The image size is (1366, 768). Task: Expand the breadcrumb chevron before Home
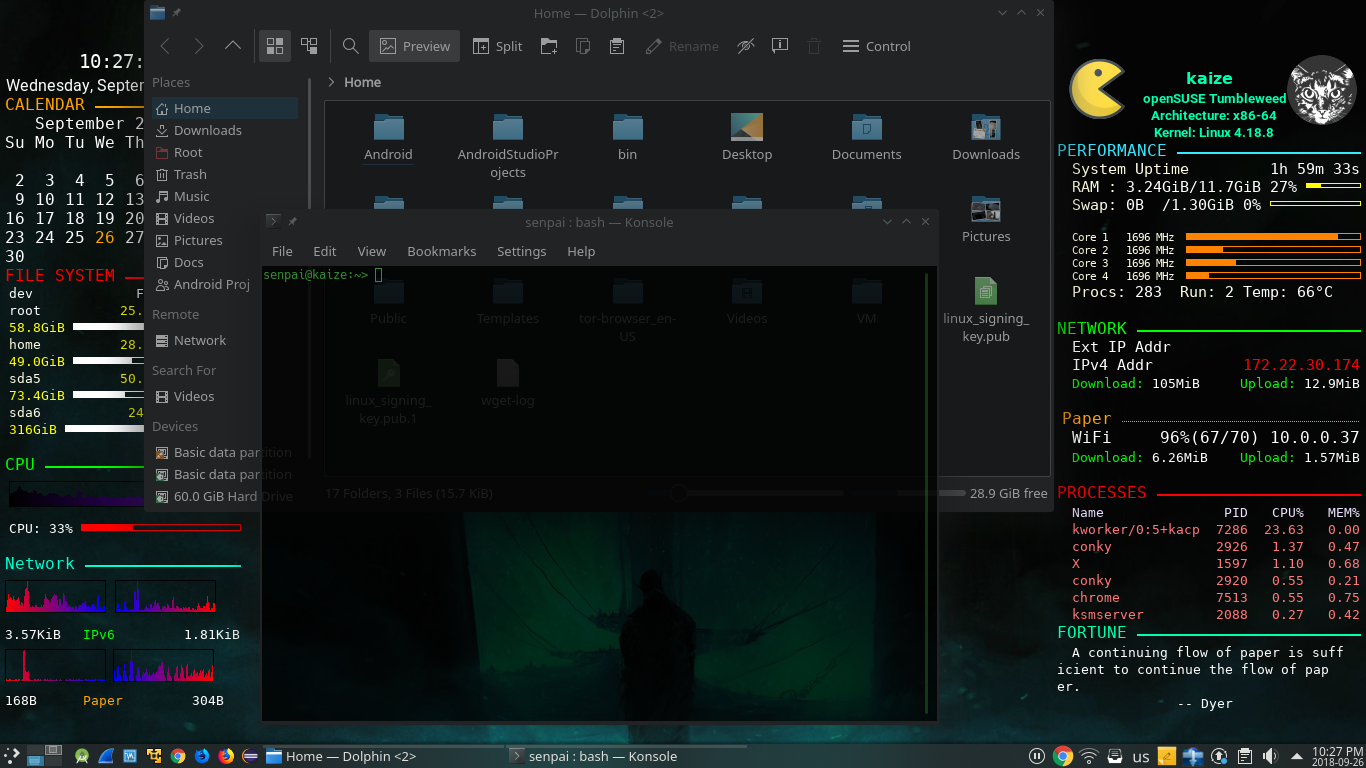click(x=331, y=82)
